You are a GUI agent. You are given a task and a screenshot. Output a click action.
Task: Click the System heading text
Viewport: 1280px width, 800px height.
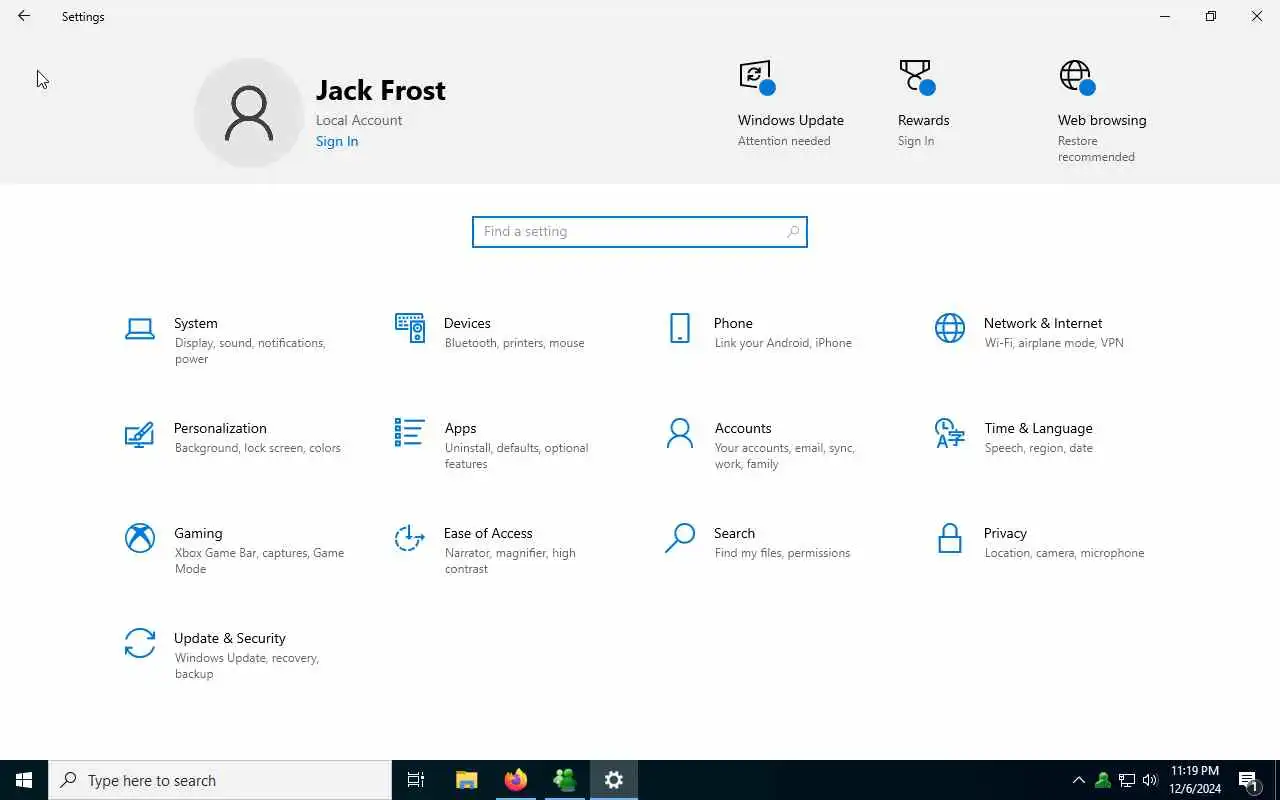coord(195,323)
